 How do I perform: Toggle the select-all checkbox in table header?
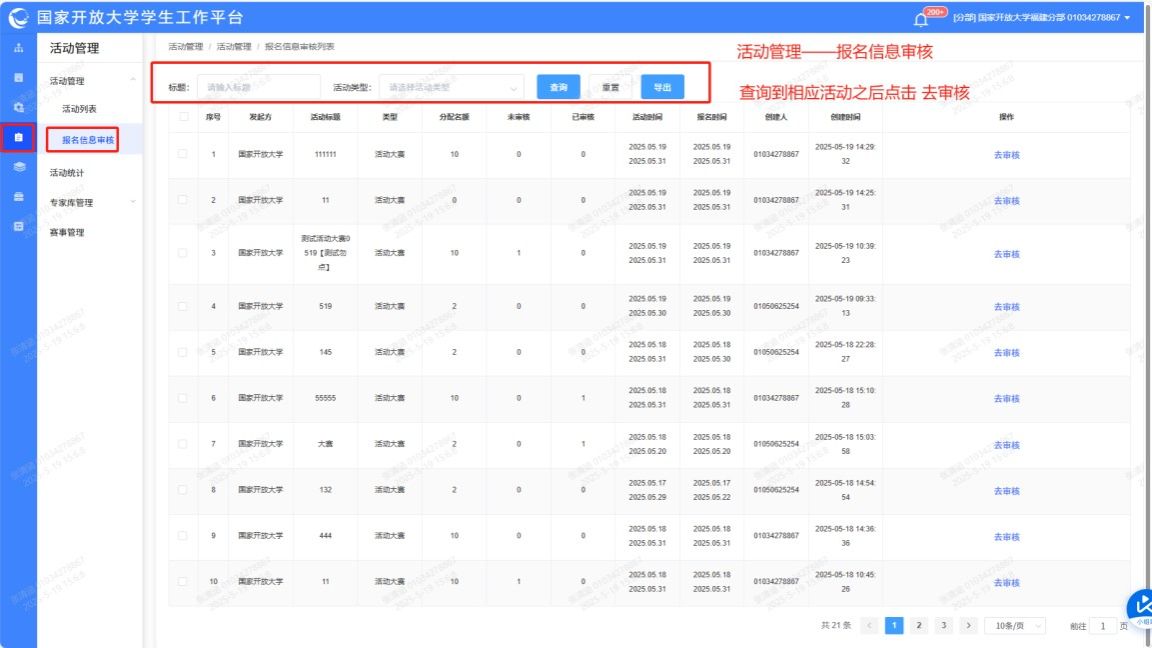click(x=182, y=117)
